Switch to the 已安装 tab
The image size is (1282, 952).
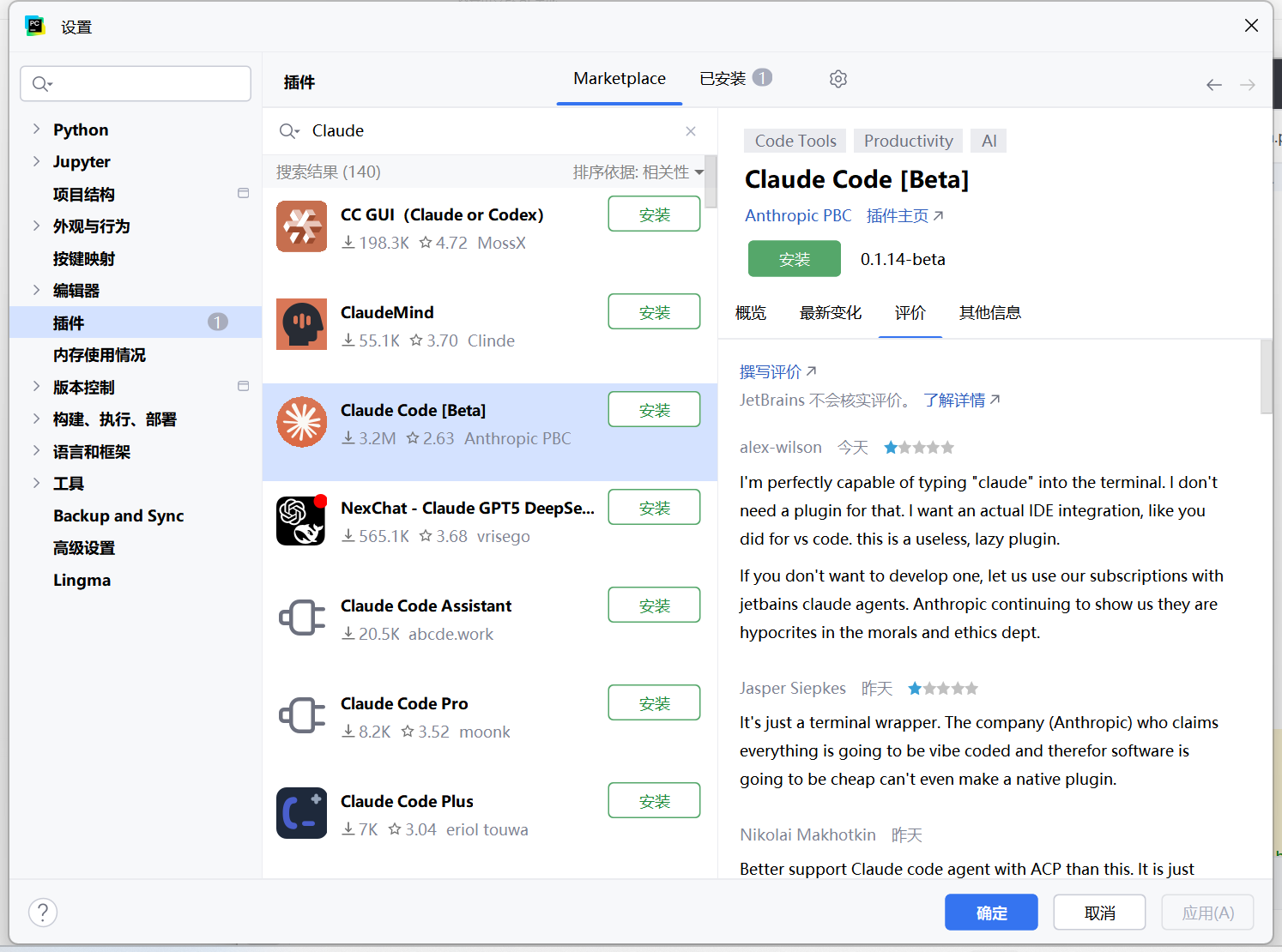point(735,79)
